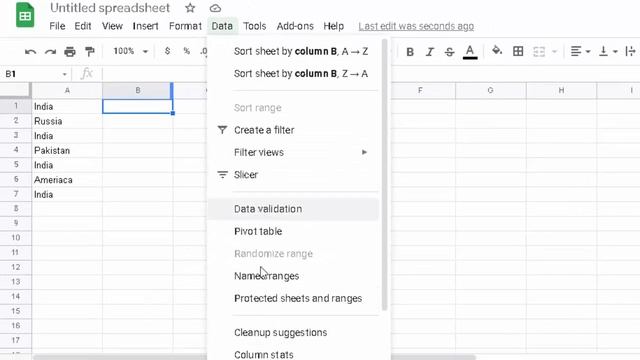The height and width of the screenshot is (360, 640).
Task: Open the Help menu
Action: click(x=333, y=26)
